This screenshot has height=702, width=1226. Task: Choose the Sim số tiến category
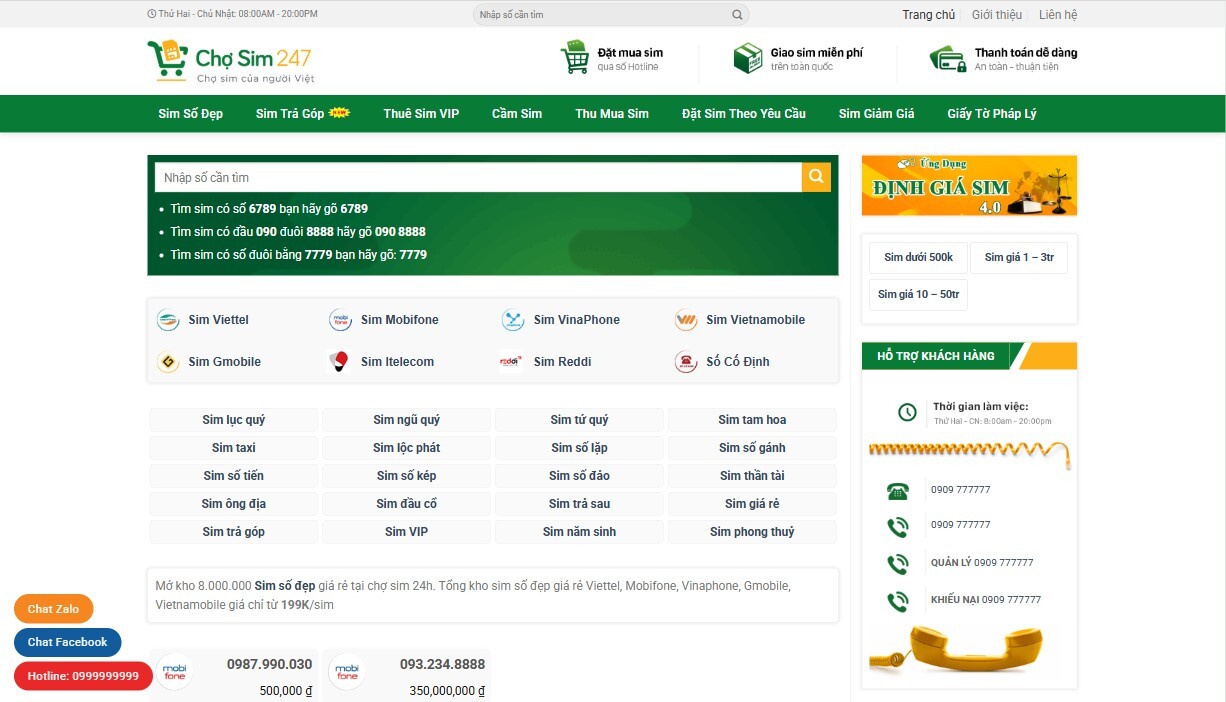click(234, 476)
